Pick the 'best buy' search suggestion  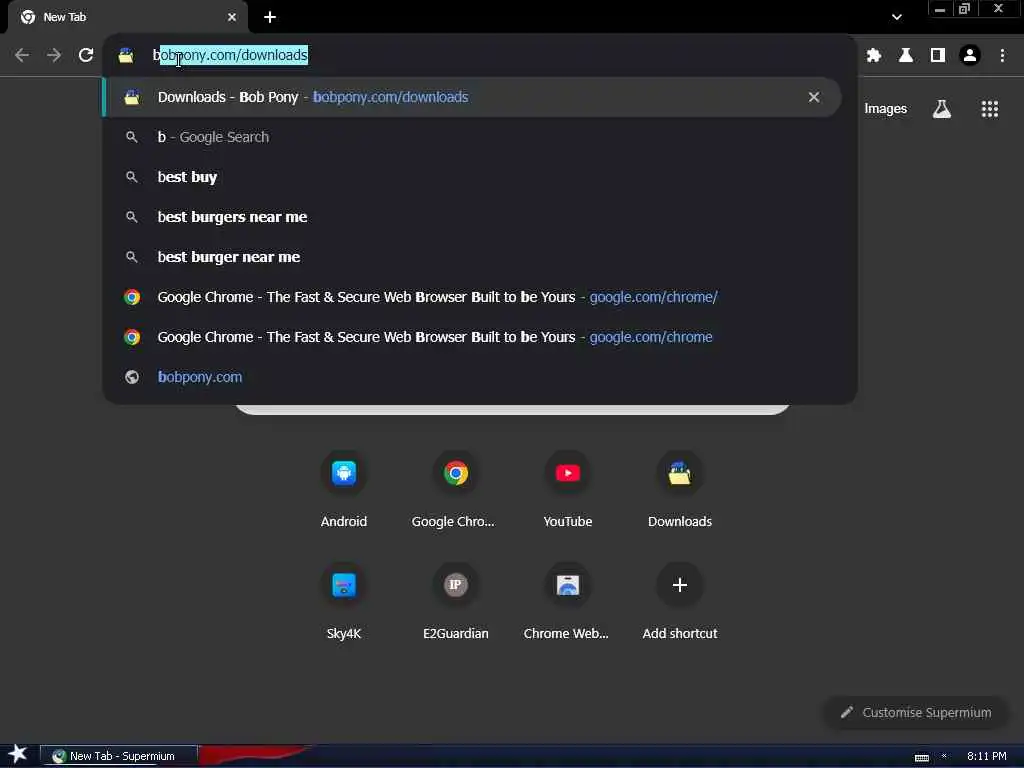(472, 177)
